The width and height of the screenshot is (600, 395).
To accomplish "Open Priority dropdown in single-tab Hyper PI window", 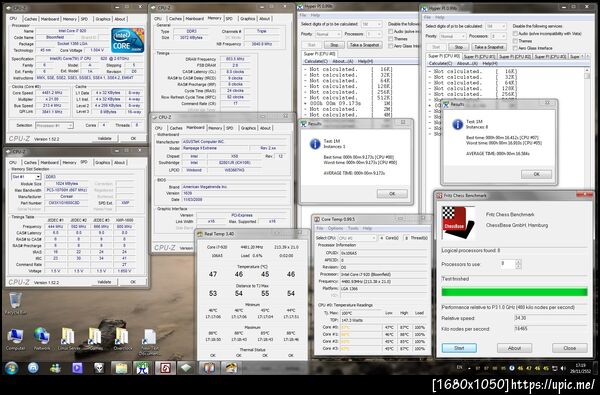I will tap(328, 34).
